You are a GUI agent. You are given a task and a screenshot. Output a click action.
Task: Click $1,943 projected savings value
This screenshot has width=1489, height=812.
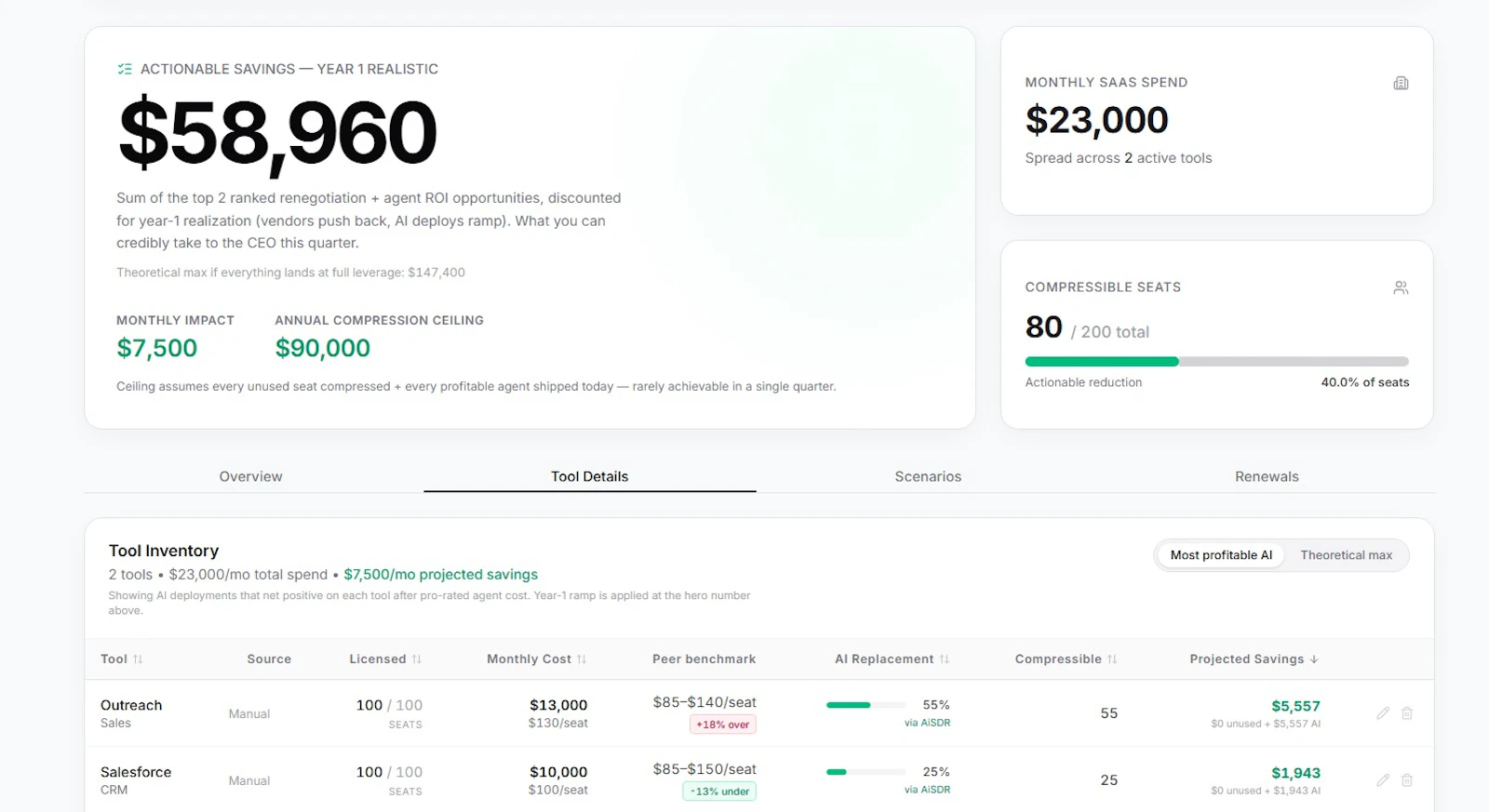point(1295,773)
